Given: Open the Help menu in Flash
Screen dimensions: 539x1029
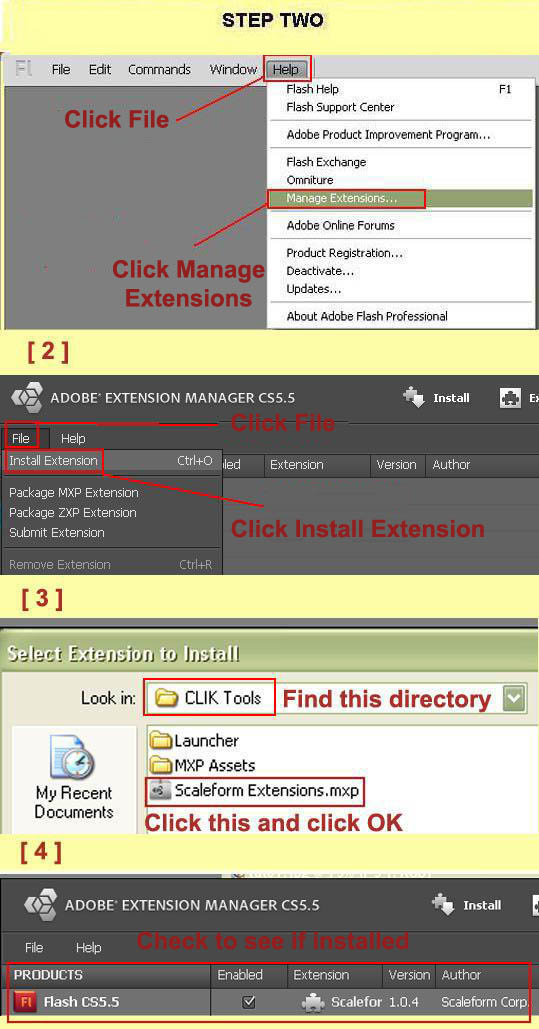Looking at the screenshot, I should [287, 69].
